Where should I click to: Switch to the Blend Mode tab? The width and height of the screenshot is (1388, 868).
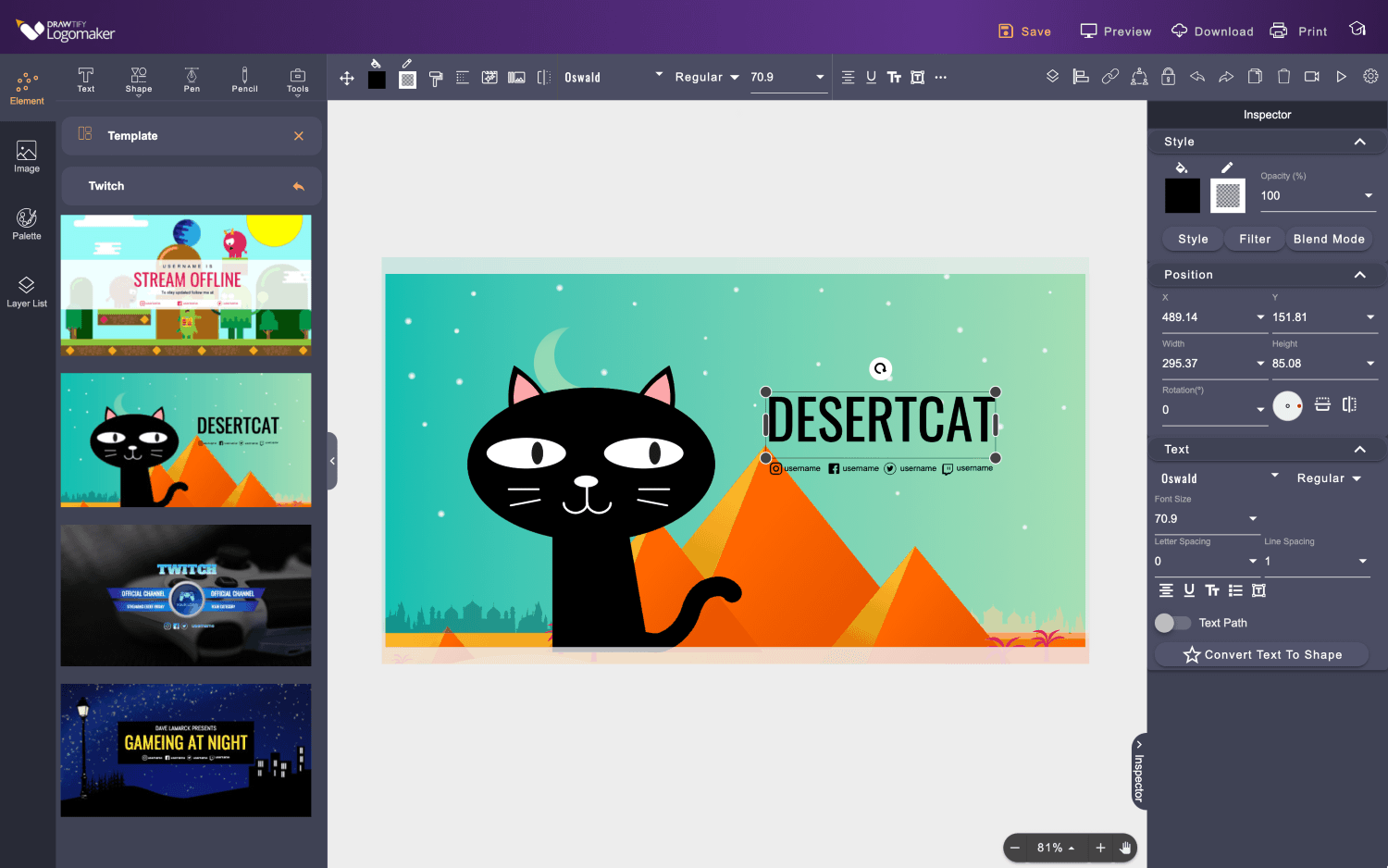coord(1329,239)
